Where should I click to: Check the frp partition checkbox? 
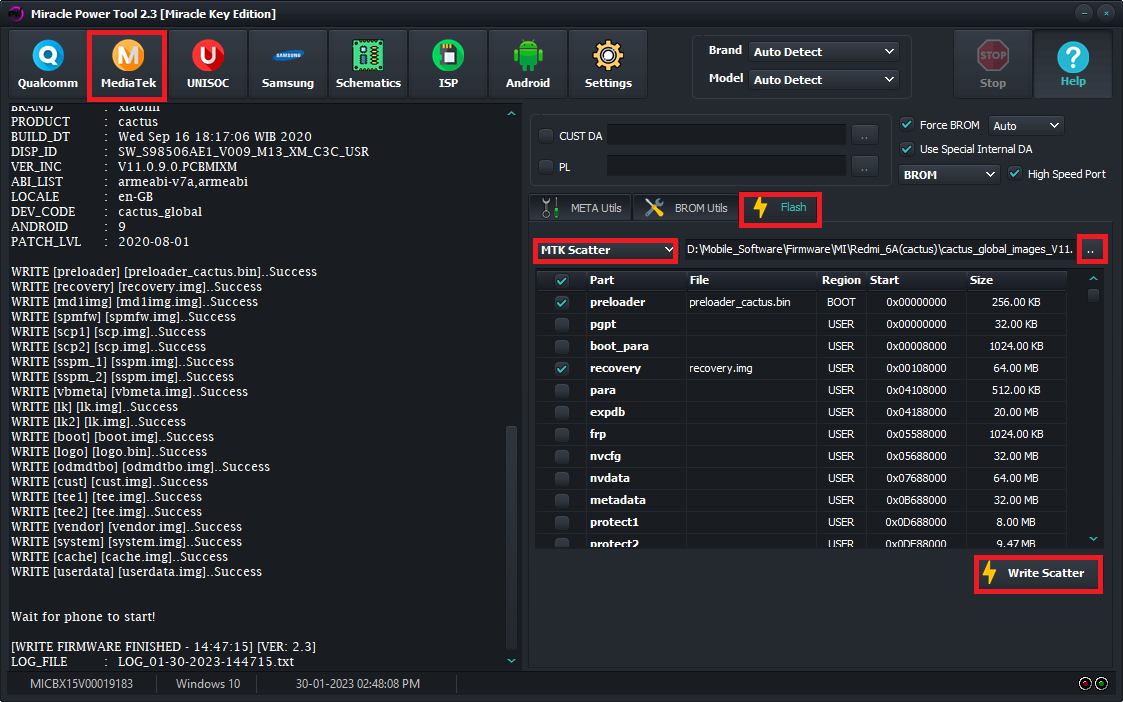click(562, 434)
